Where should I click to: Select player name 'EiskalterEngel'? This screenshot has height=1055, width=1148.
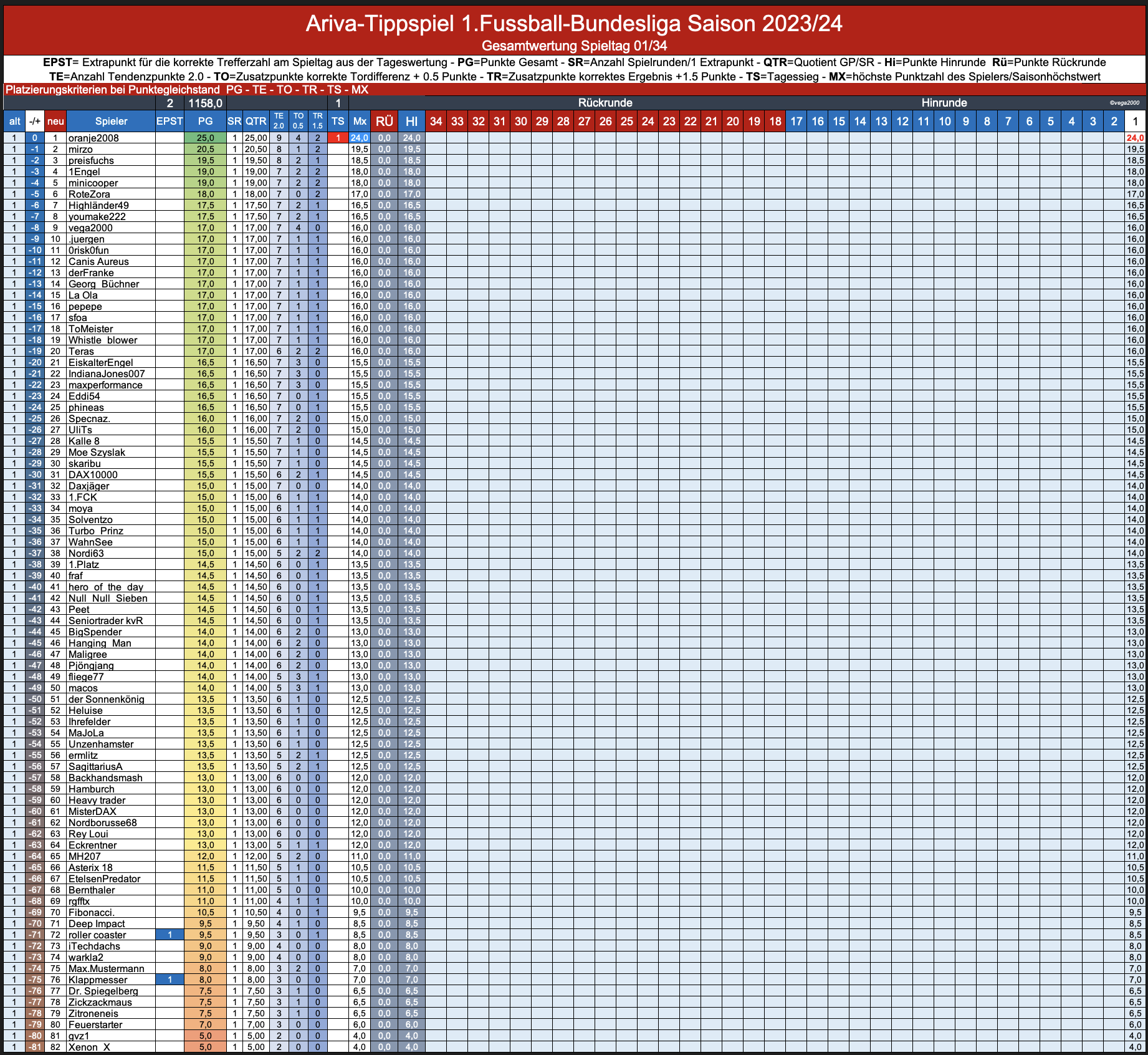(x=100, y=362)
